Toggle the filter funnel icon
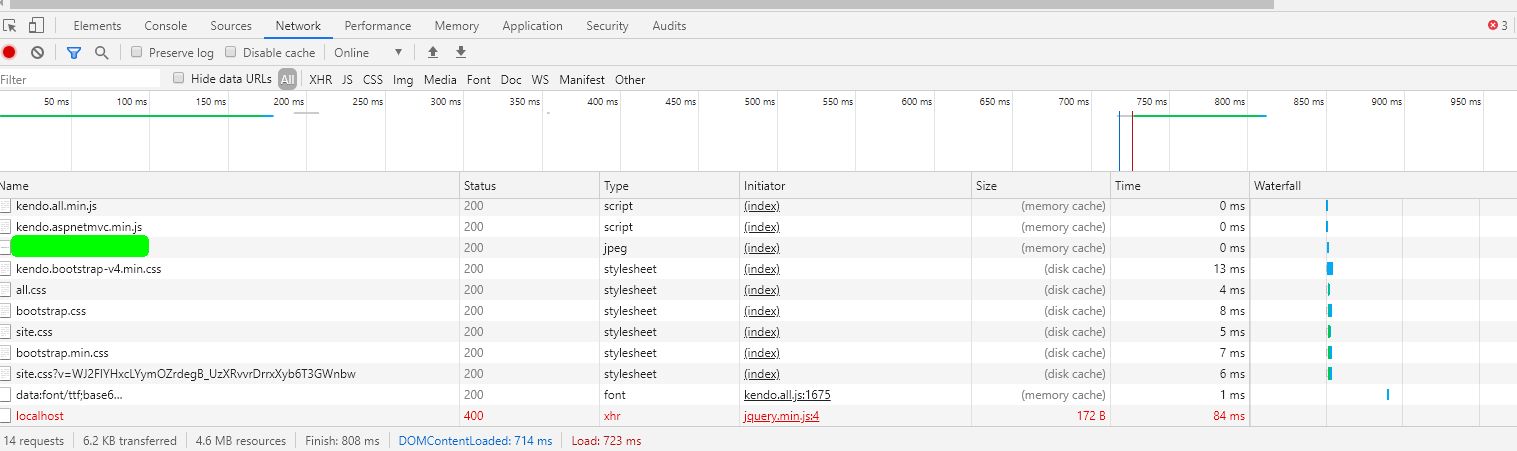1517x451 pixels. click(73, 53)
